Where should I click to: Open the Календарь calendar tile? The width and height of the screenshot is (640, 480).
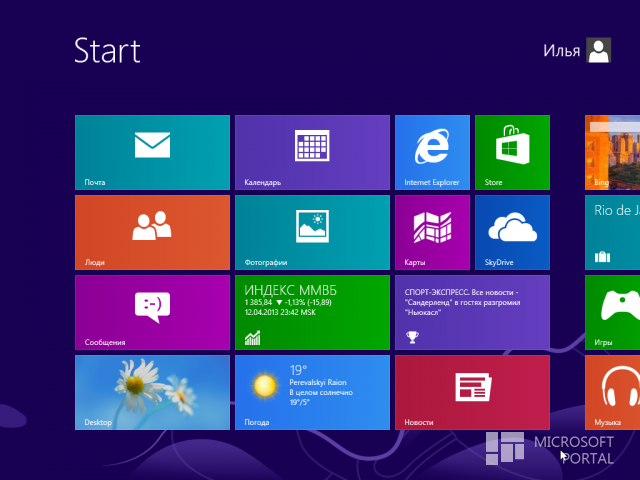[x=312, y=152]
